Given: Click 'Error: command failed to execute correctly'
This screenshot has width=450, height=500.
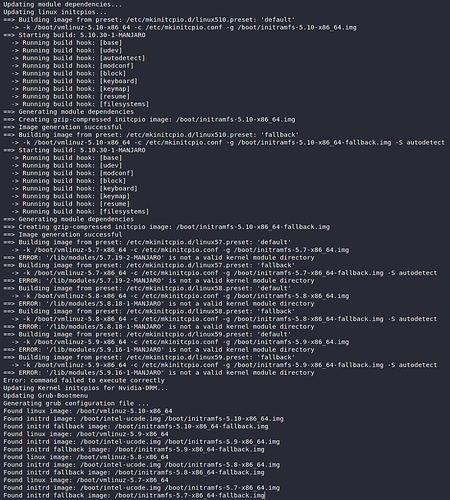Looking at the screenshot, I should click(84, 380).
